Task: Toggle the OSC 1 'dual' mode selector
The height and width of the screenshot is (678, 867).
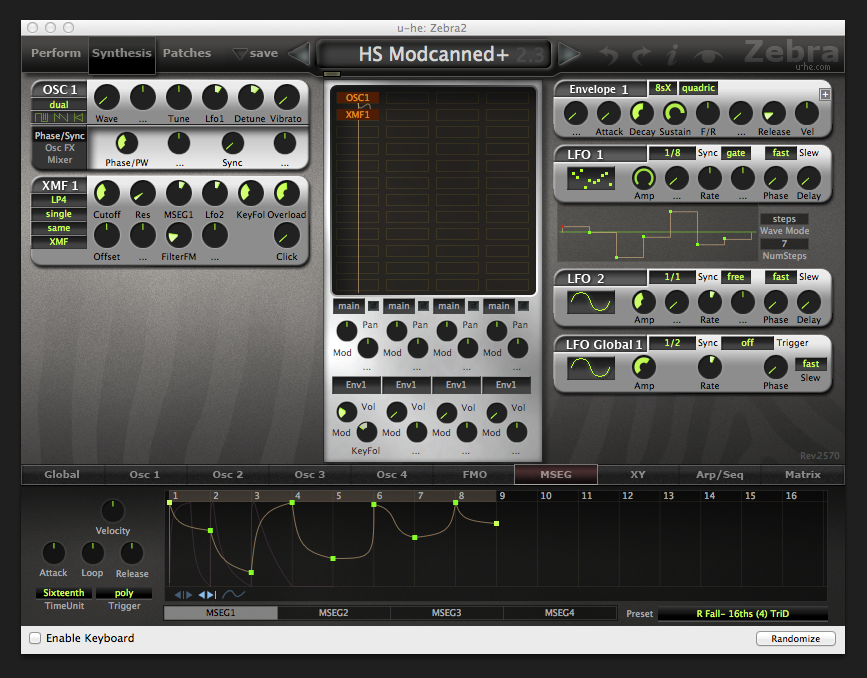Action: [59, 104]
